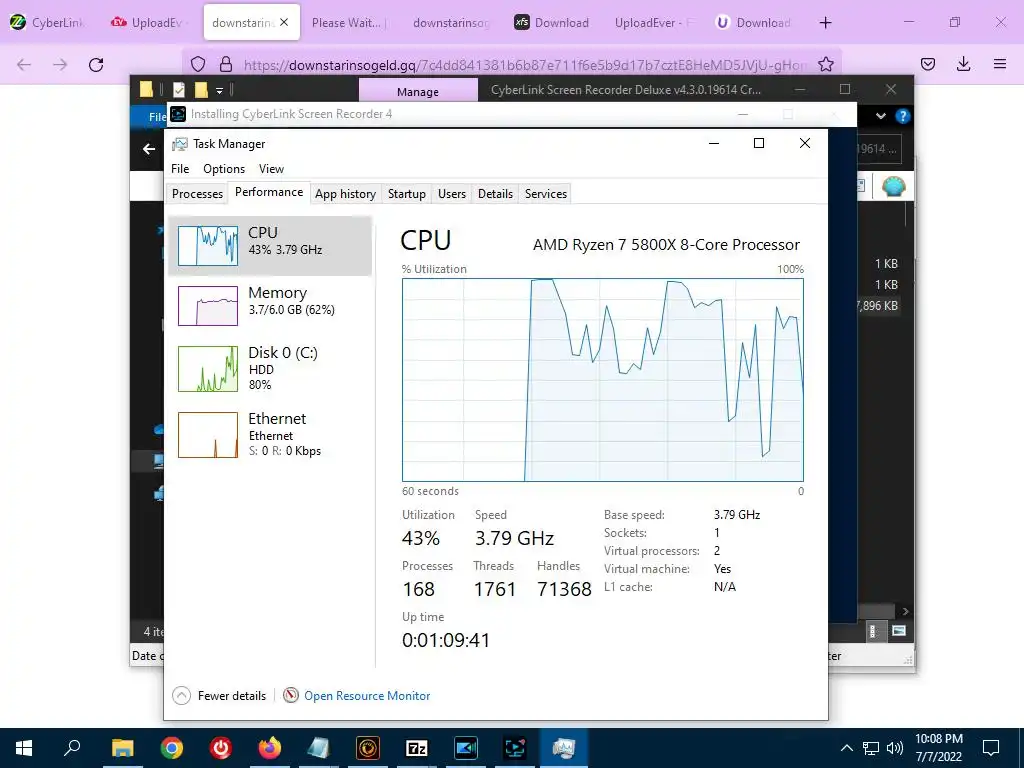The height and width of the screenshot is (768, 1024).
Task: Launch Google Chrome from the taskbar
Action: (x=172, y=748)
